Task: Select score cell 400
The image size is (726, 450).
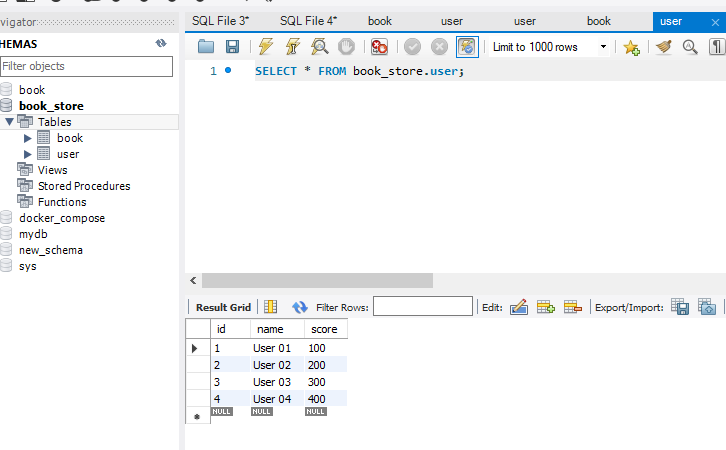Action: tap(325, 399)
